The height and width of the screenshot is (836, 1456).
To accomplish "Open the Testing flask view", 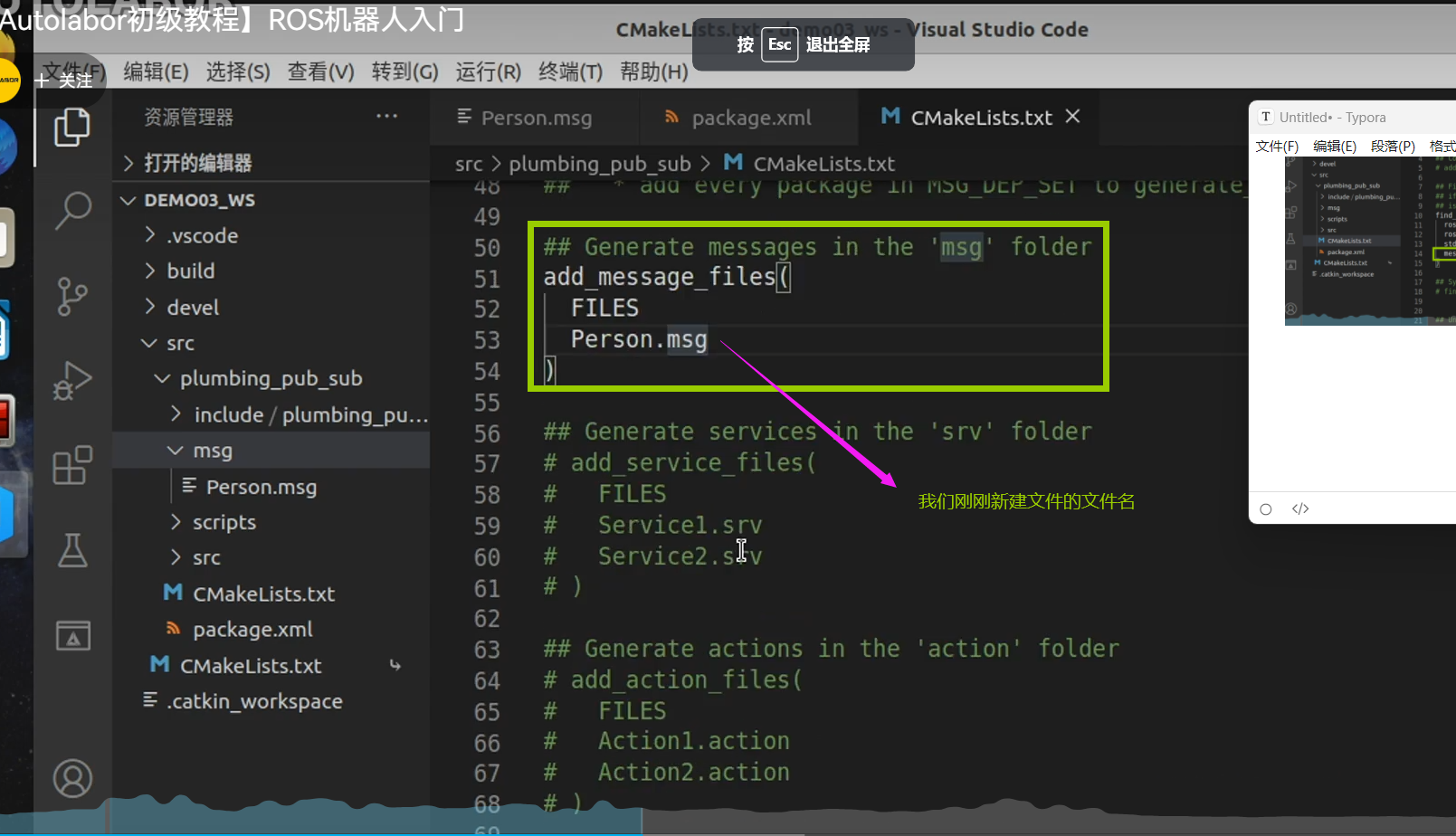I will [72, 550].
